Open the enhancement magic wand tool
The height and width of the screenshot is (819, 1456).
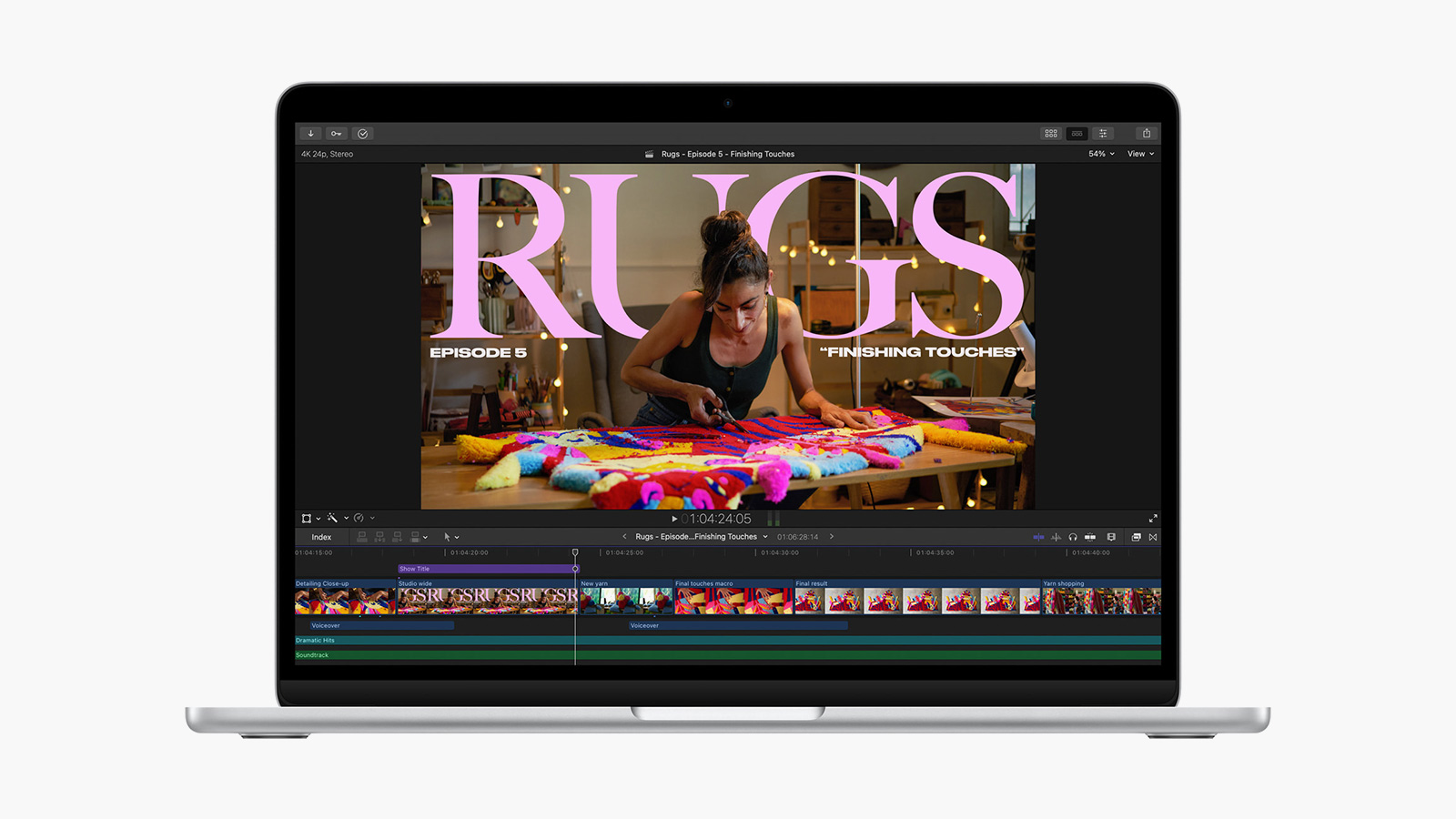point(333,518)
